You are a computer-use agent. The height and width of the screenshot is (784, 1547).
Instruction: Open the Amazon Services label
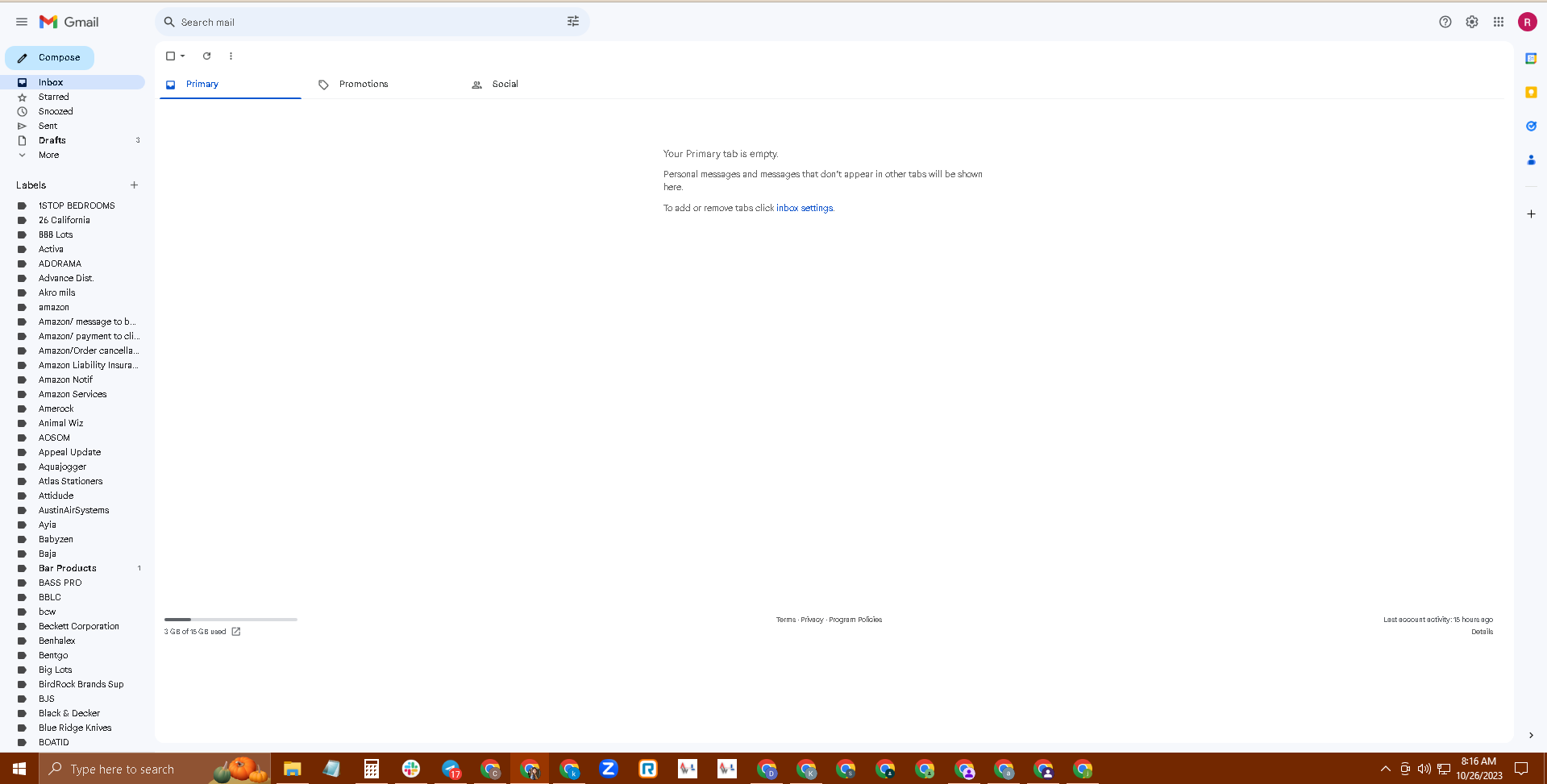[73, 394]
